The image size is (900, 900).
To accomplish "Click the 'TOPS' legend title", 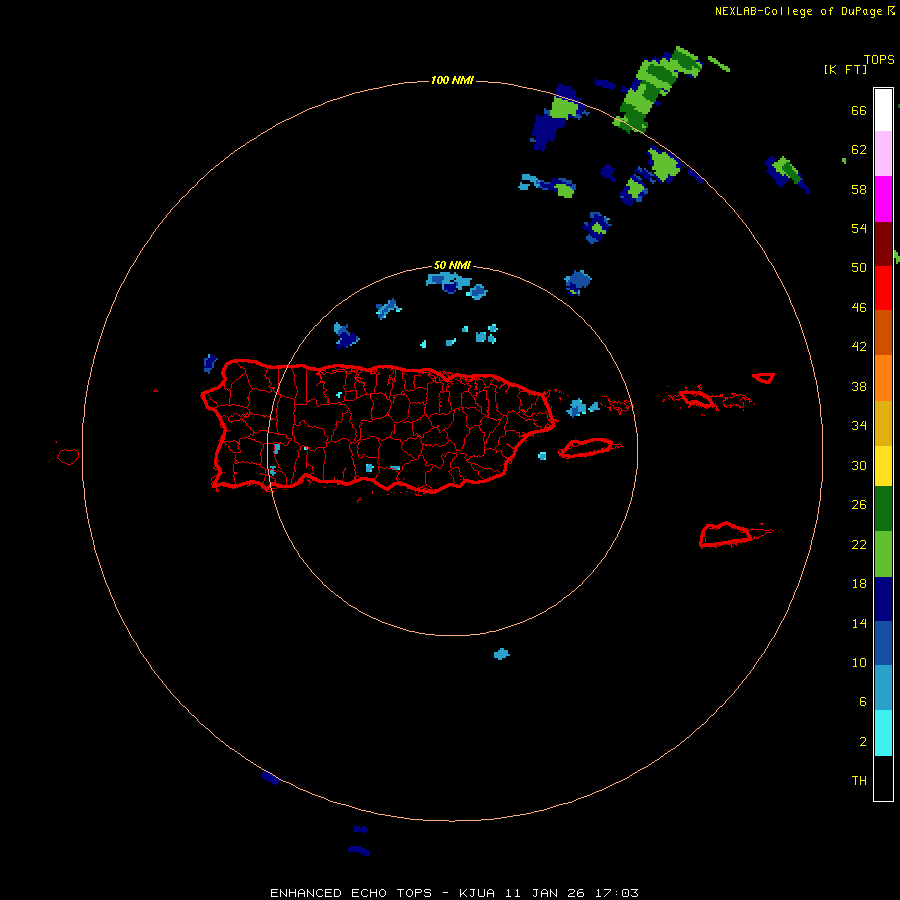I will point(879,59).
